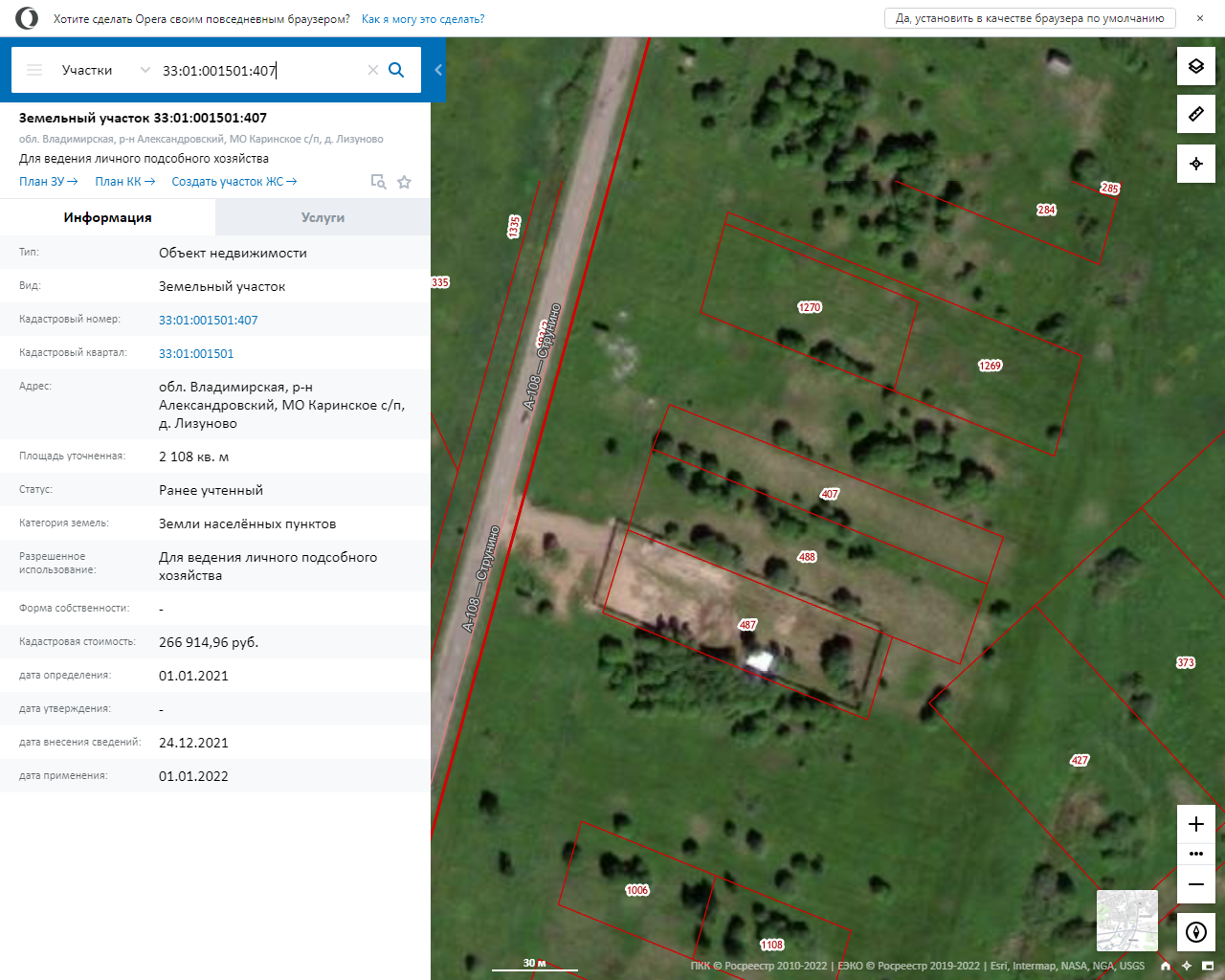Open more zoom options (three dots)
Screen dimensions: 1225x980
[1195, 854]
